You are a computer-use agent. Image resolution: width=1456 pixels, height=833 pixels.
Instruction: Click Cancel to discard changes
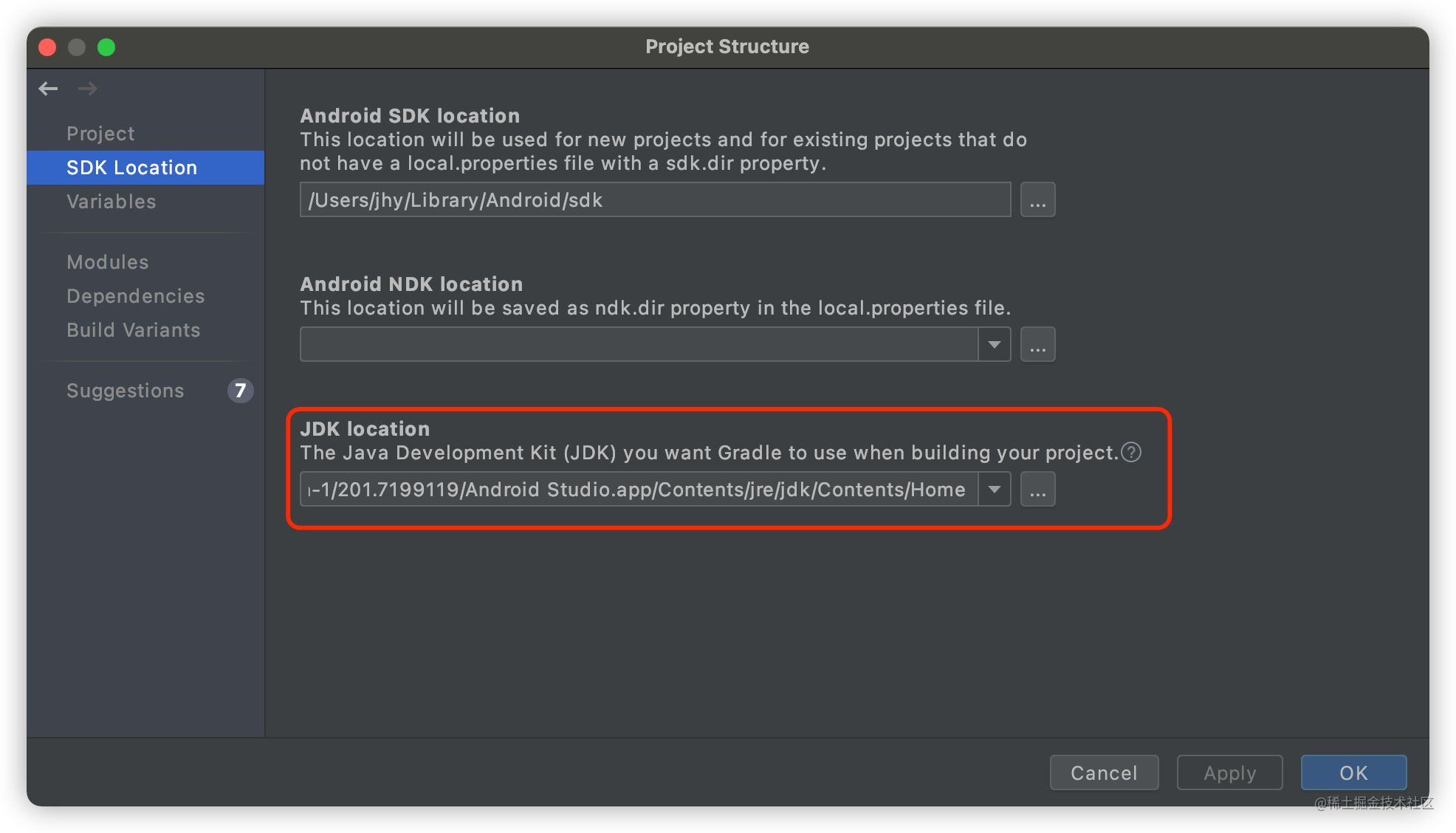coord(1104,772)
